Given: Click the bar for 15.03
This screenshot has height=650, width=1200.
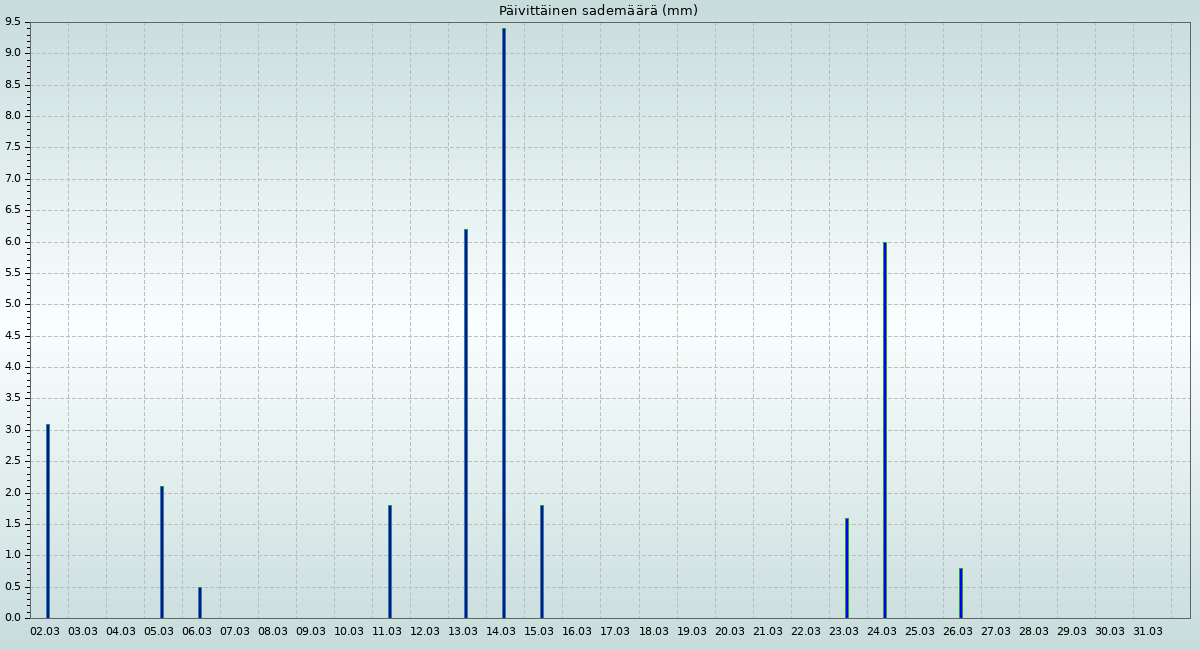Looking at the screenshot, I should coord(542,561).
